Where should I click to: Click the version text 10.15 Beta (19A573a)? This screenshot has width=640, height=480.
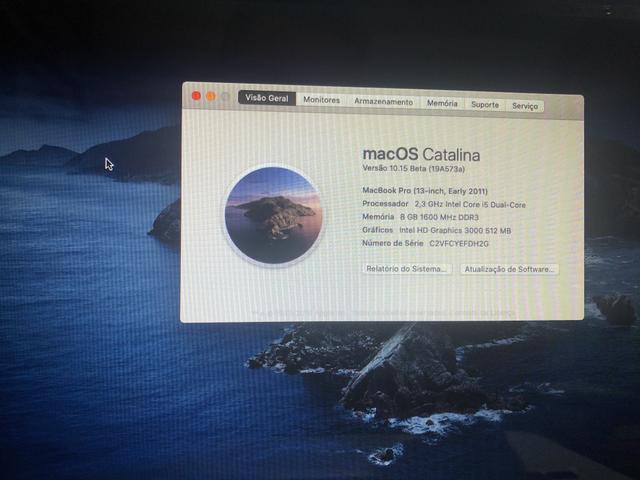414,168
